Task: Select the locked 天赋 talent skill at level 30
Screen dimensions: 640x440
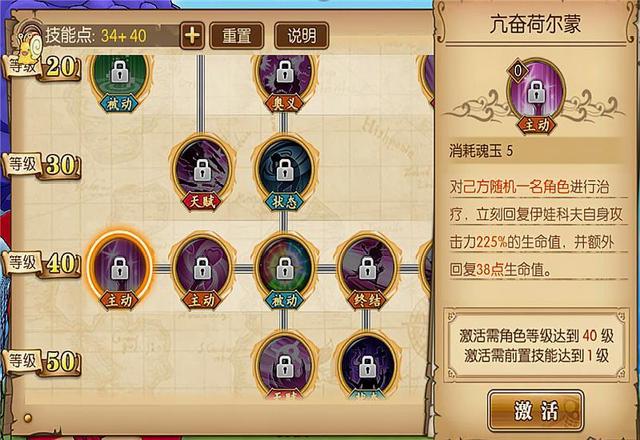Action: point(202,171)
